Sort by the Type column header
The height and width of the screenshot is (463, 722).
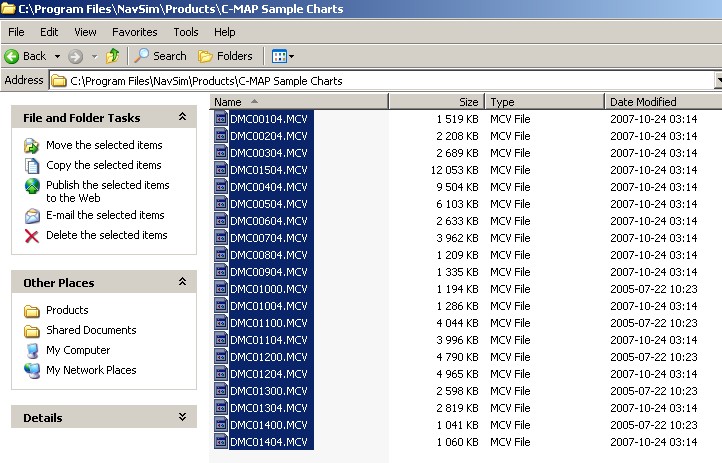point(545,102)
